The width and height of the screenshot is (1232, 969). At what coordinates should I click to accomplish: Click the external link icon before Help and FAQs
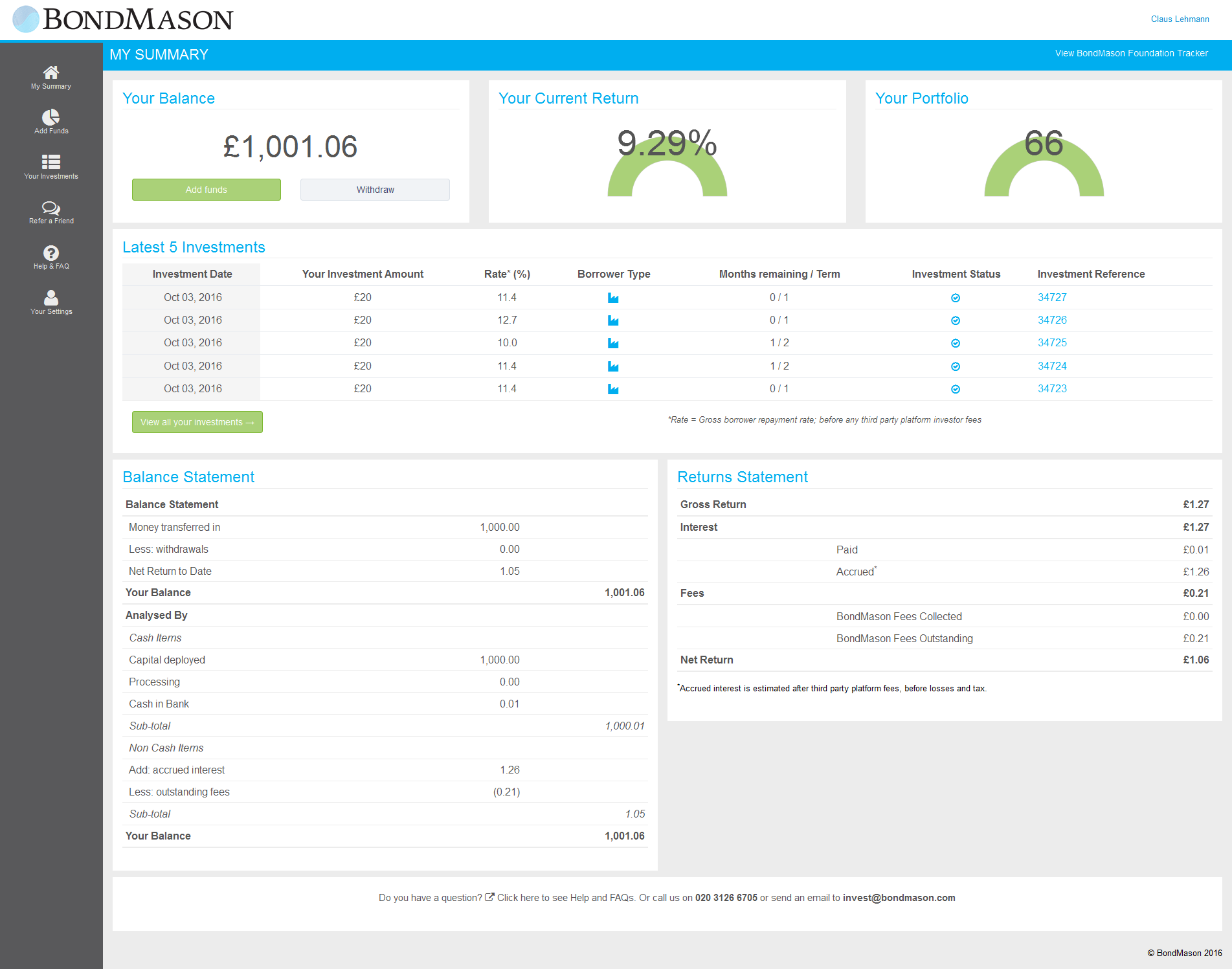tap(490, 897)
